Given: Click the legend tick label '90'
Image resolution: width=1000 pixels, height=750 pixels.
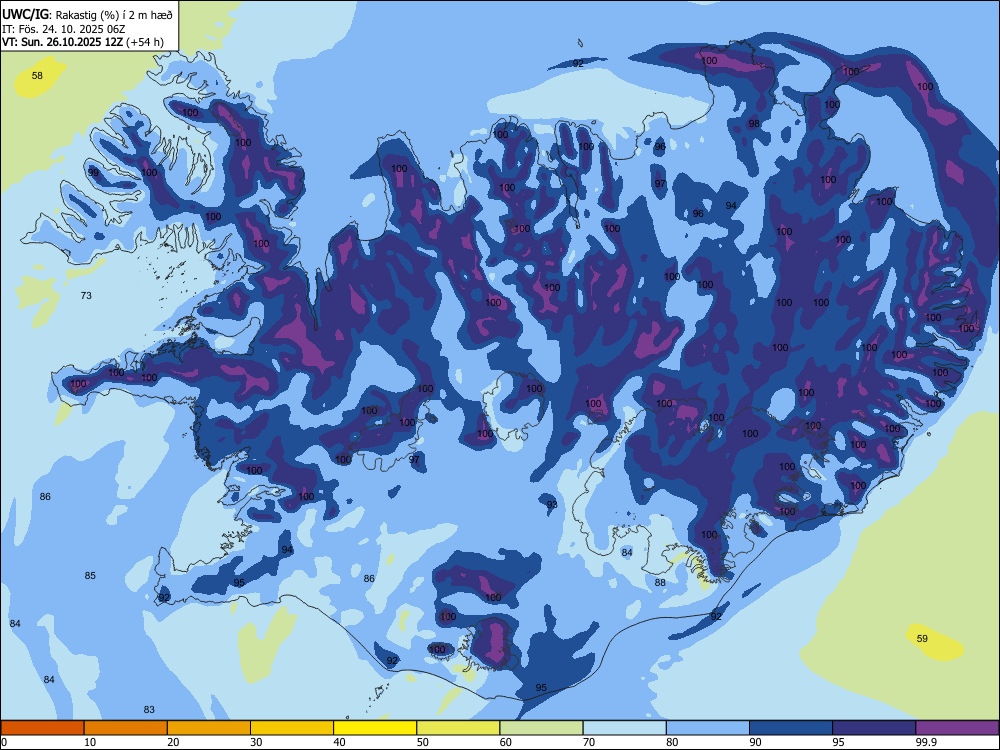Looking at the screenshot, I should [x=755, y=742].
